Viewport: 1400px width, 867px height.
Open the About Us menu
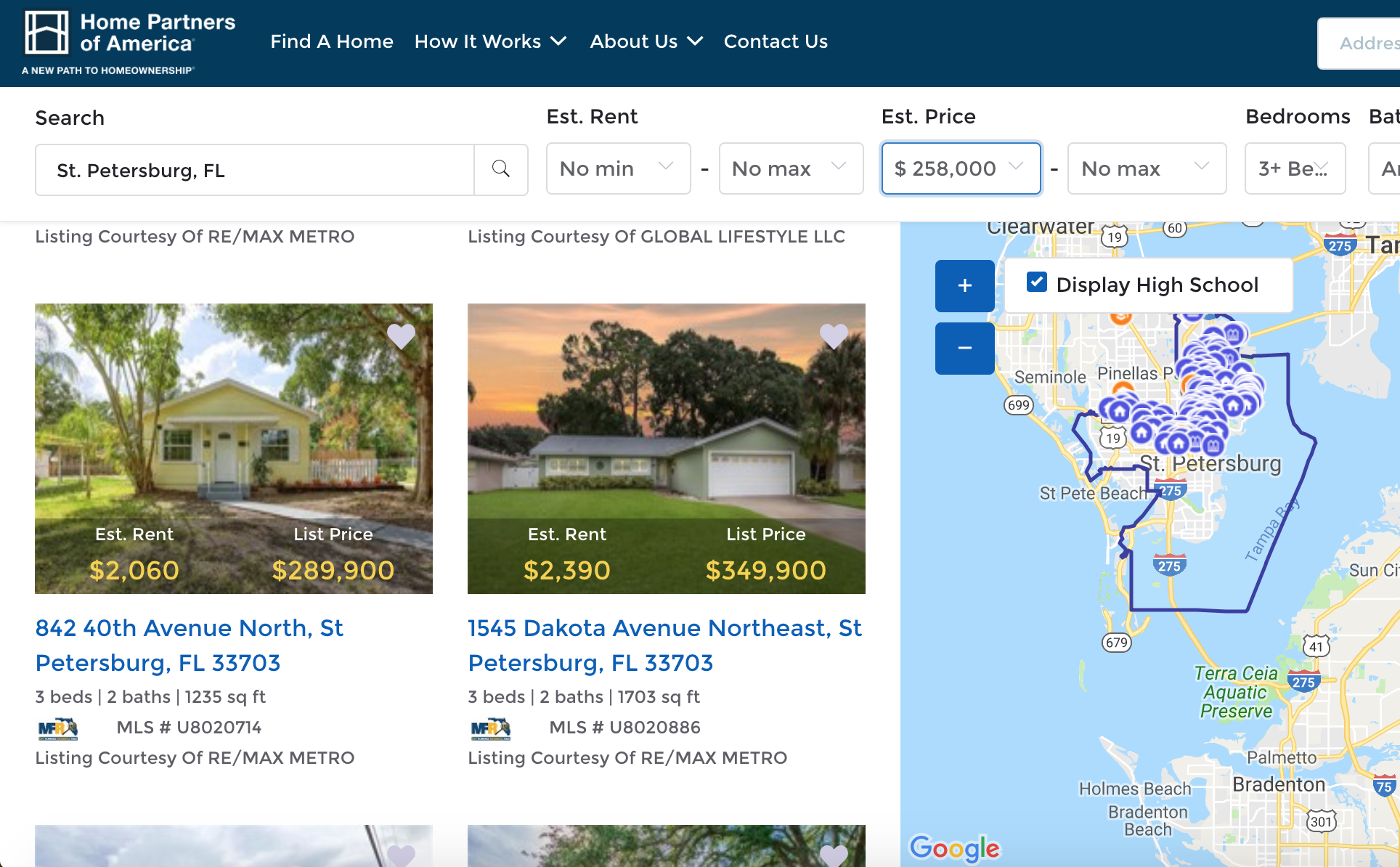coord(646,42)
